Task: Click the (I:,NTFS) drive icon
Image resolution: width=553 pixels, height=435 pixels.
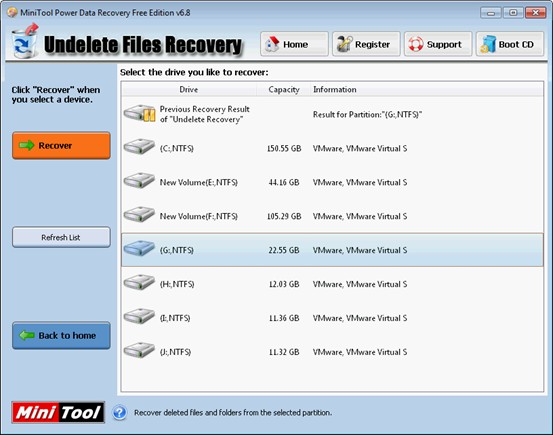Action: point(139,316)
